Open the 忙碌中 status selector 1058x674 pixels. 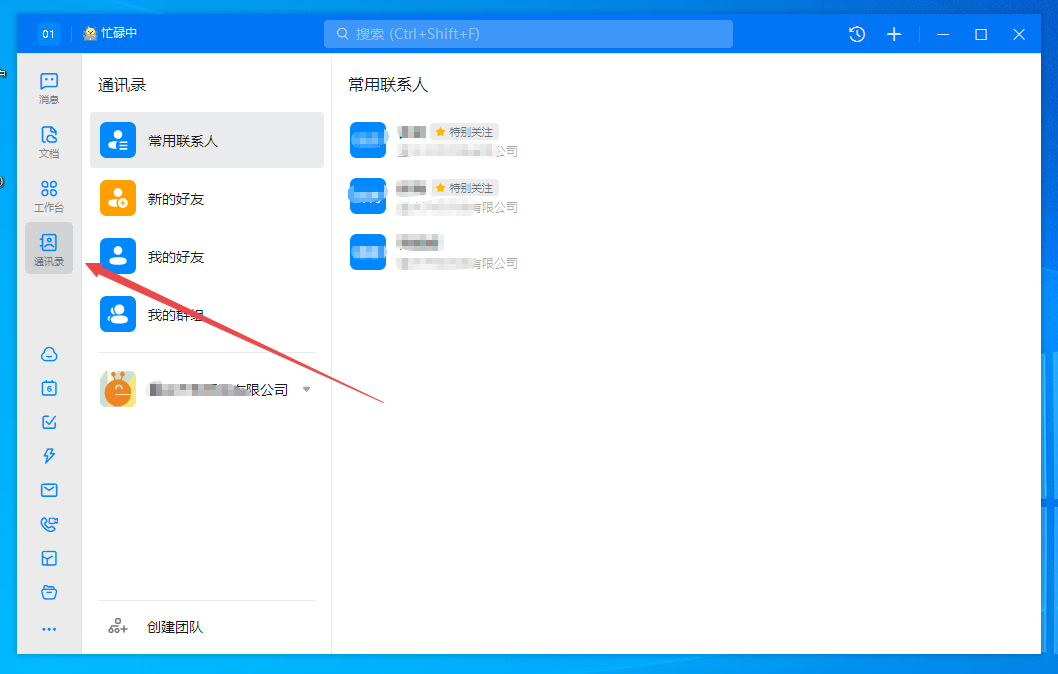(111, 33)
